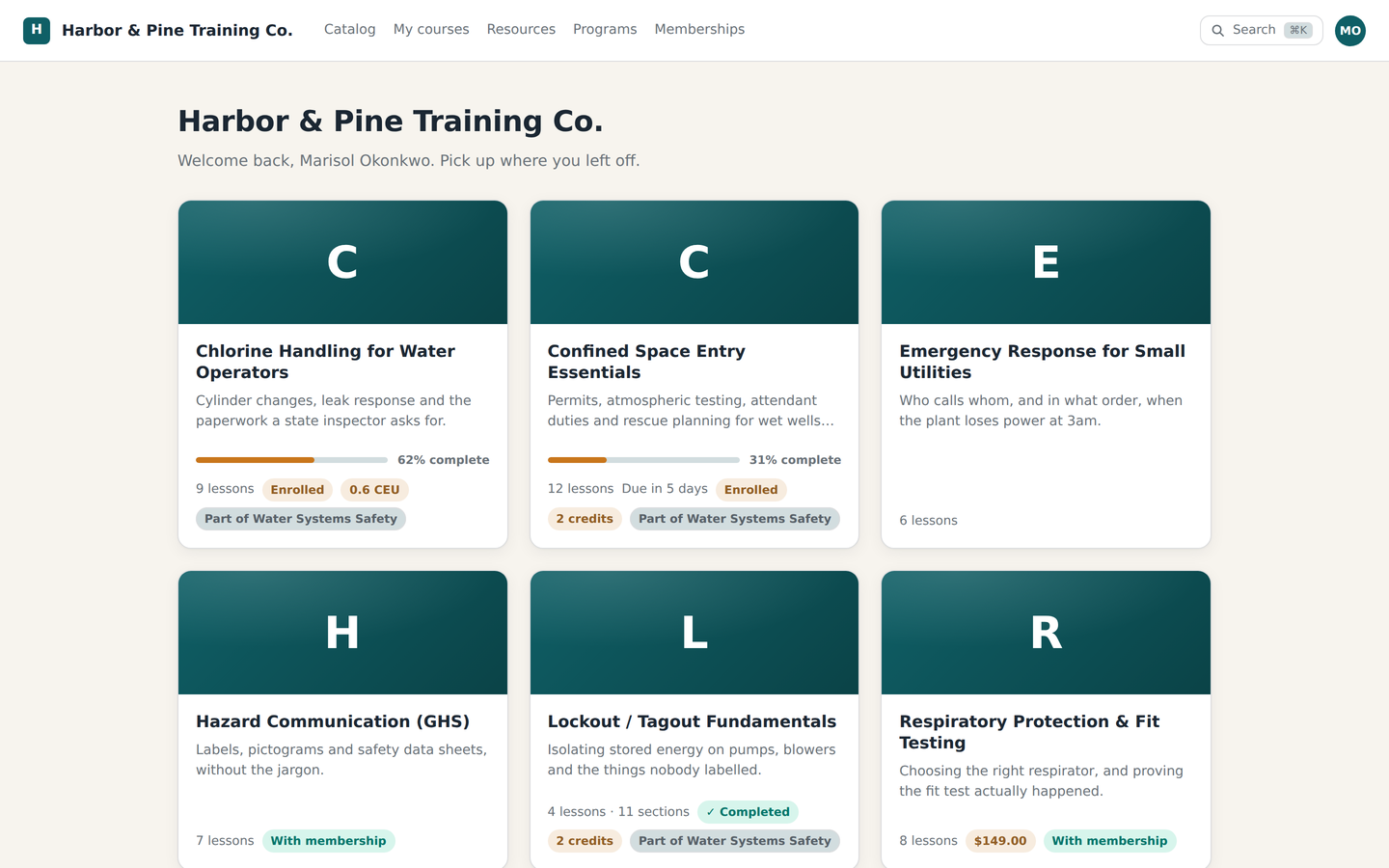Go to My courses
This screenshot has height=868, width=1389.
click(431, 30)
